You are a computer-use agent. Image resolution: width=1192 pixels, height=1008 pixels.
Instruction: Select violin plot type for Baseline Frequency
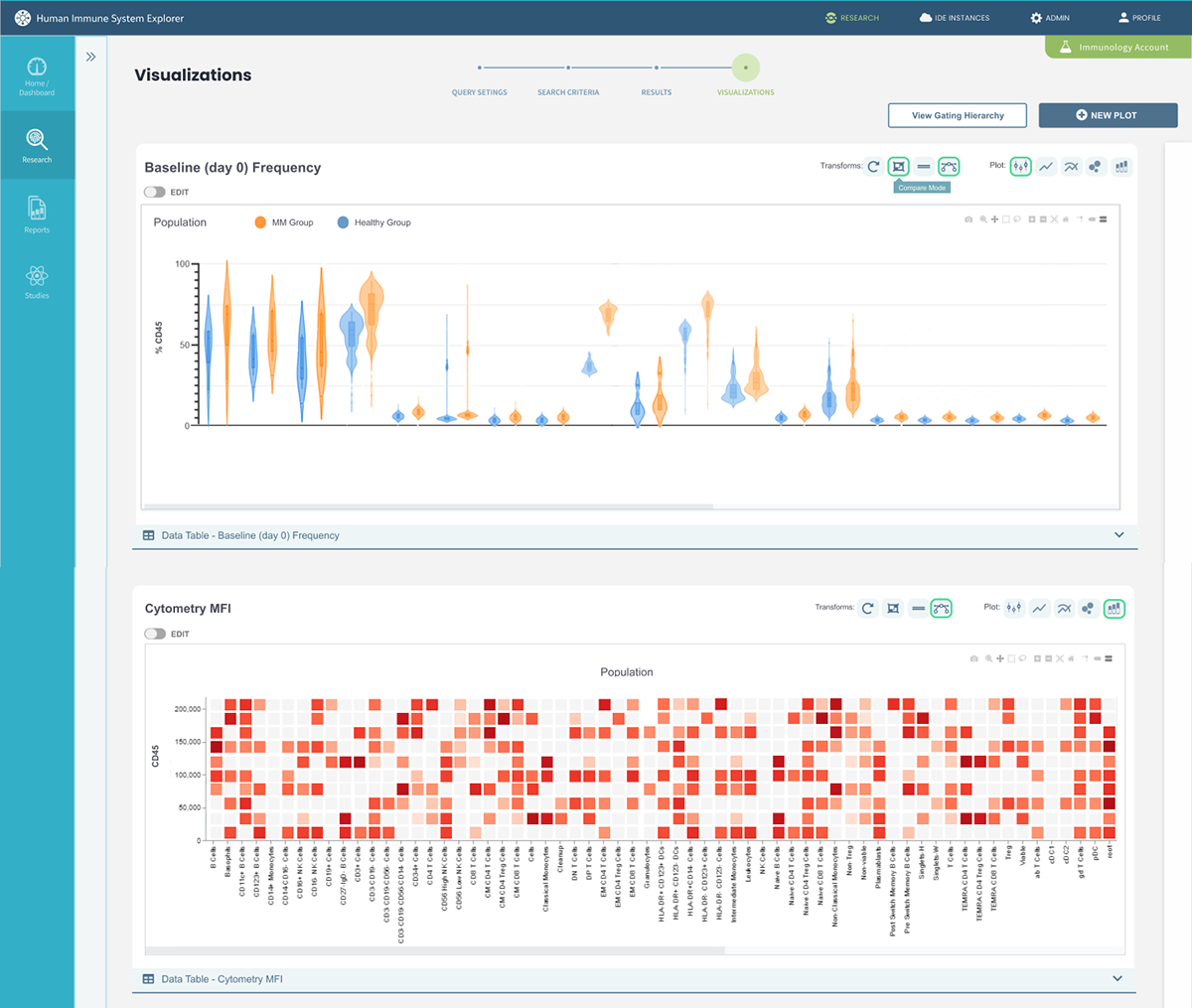point(1020,167)
